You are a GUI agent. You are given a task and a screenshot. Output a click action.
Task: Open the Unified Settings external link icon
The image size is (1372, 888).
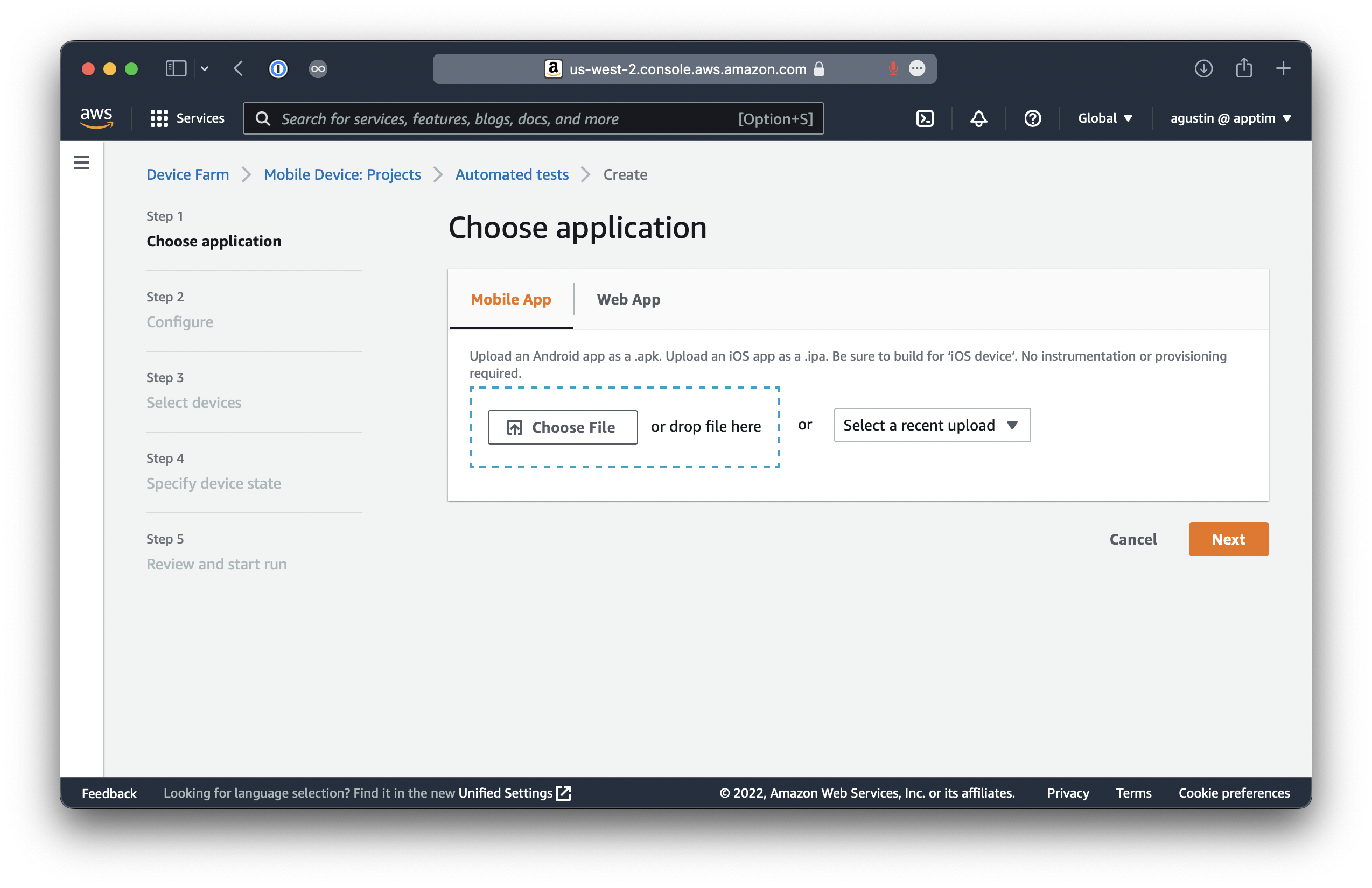click(563, 792)
